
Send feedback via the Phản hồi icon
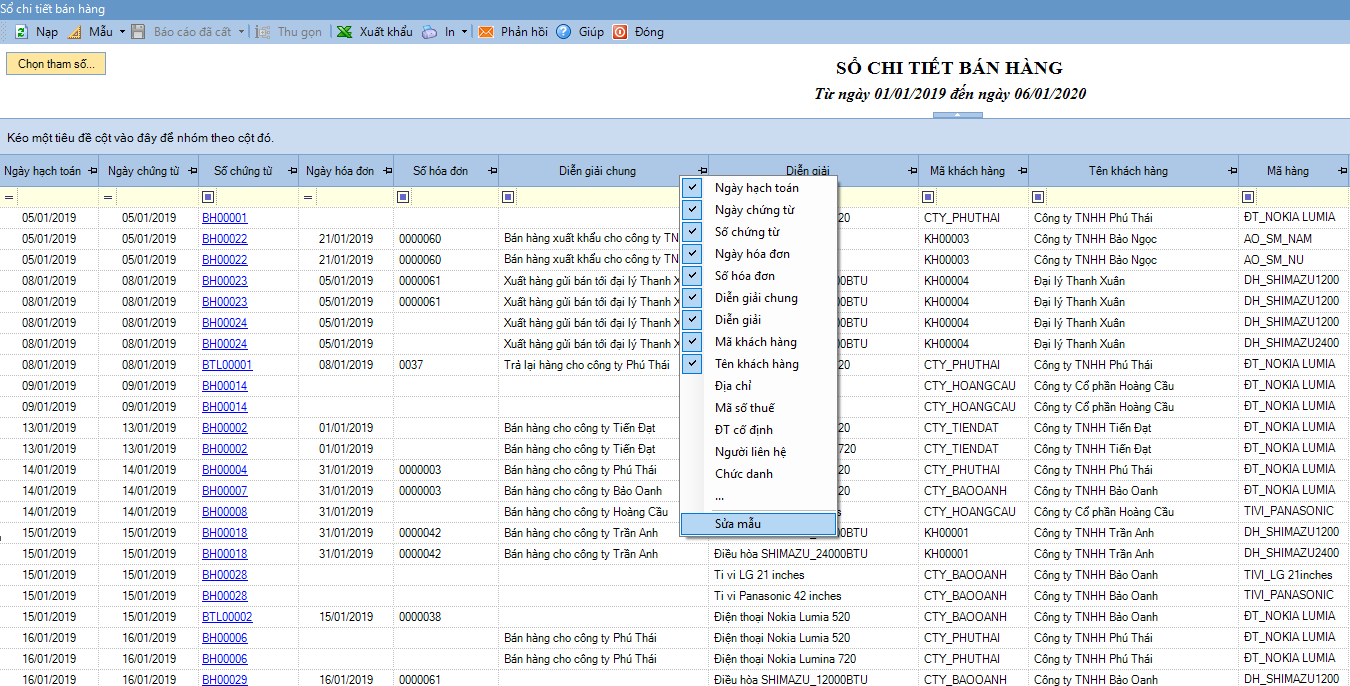[485, 31]
